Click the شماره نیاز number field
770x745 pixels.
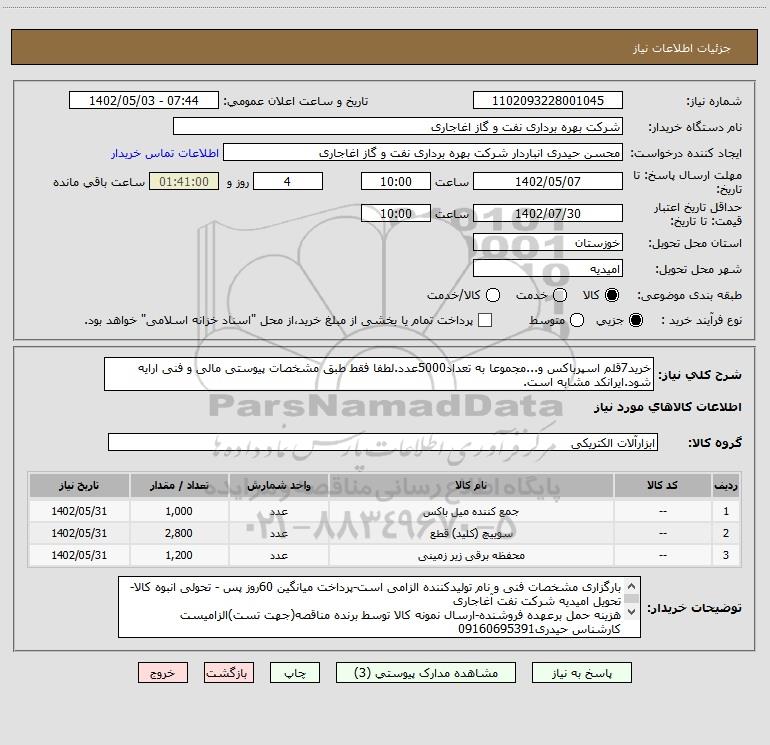tap(548, 101)
